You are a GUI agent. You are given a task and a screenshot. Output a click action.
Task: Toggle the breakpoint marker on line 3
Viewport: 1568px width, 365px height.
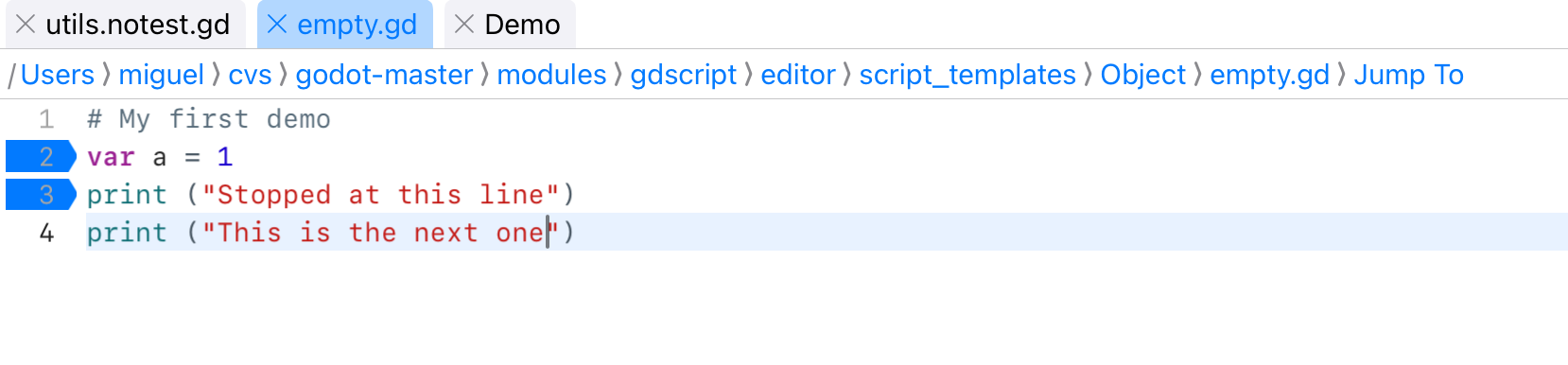[41, 195]
